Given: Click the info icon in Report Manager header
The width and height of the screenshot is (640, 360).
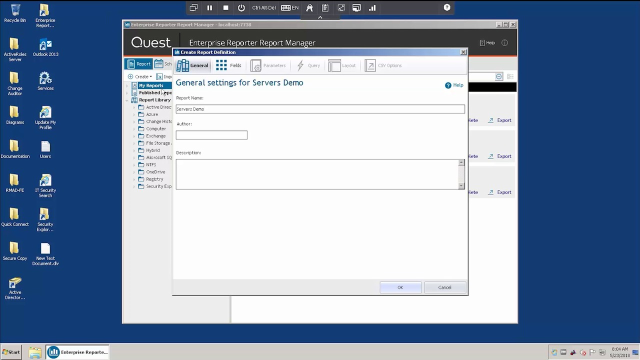Looking at the screenshot, I should click(x=505, y=43).
